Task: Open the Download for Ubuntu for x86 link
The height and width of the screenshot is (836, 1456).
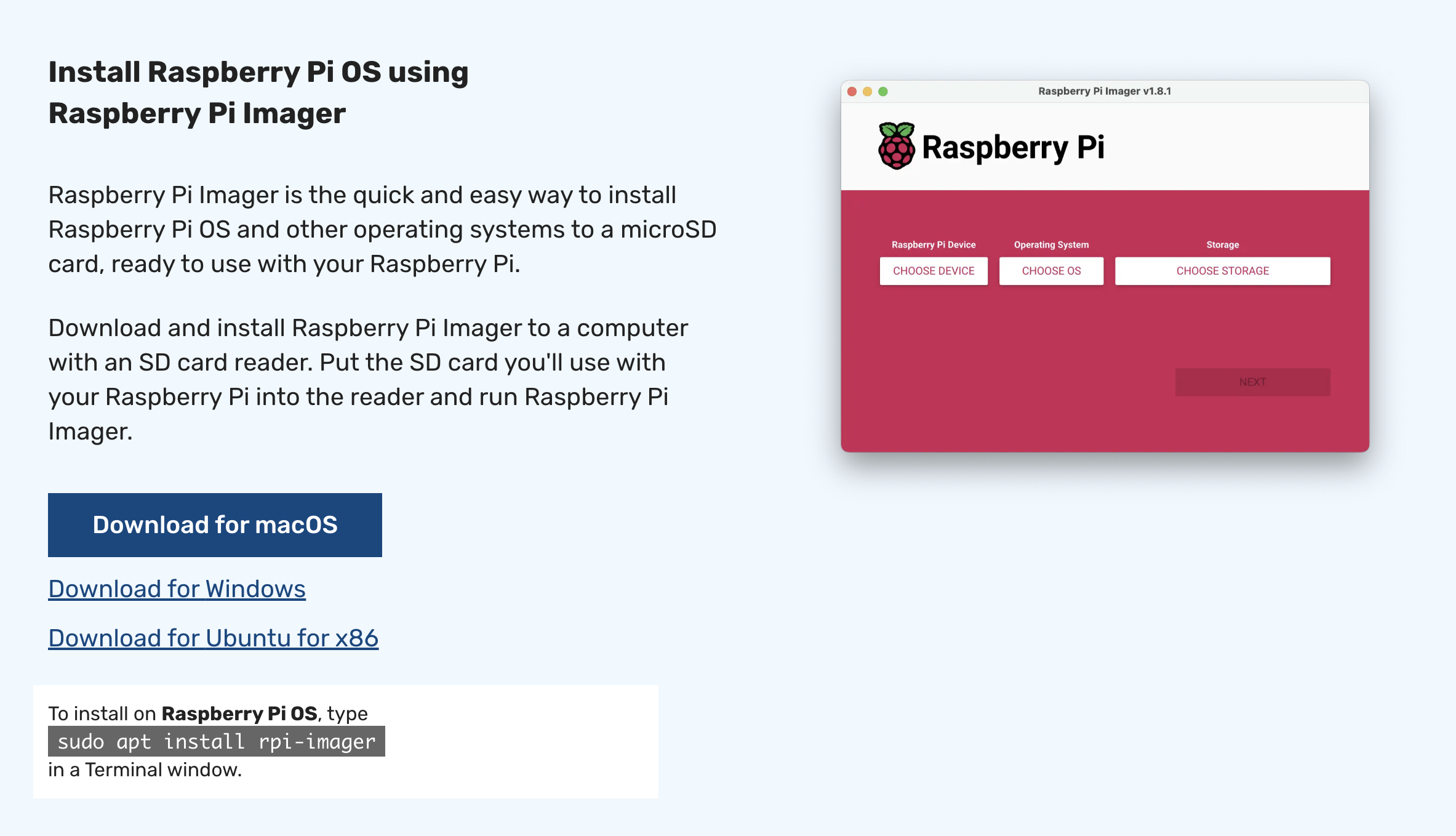Action: point(214,638)
